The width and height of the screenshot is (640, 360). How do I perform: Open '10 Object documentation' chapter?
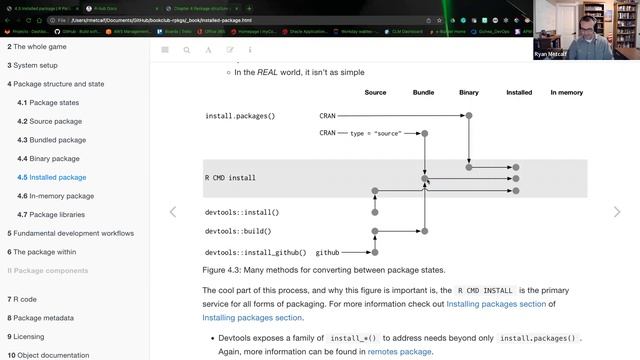(48, 355)
